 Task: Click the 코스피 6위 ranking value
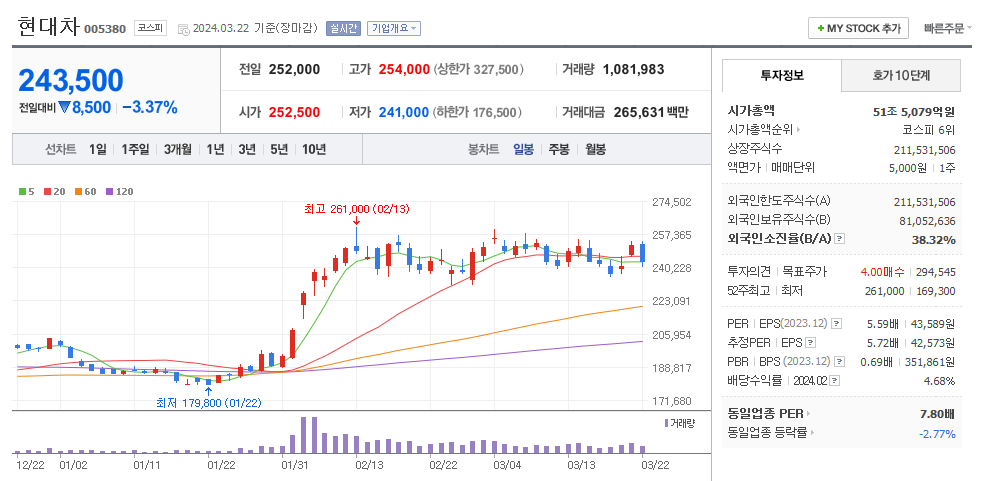929,130
